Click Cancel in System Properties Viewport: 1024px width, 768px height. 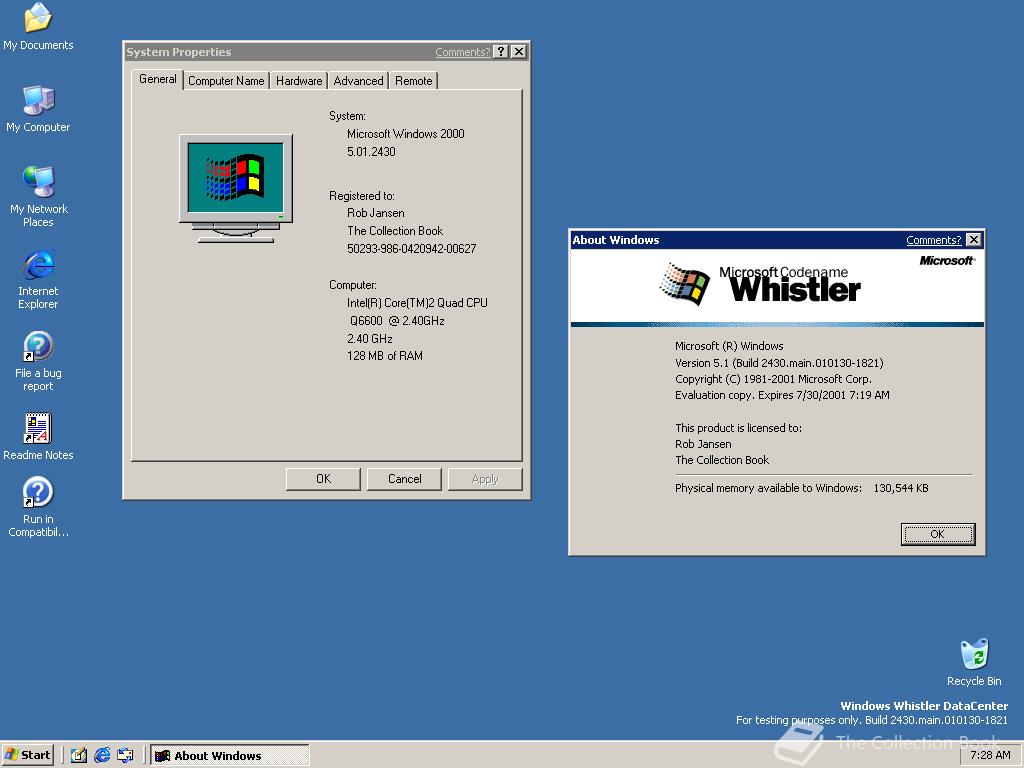pyautogui.click(x=404, y=479)
